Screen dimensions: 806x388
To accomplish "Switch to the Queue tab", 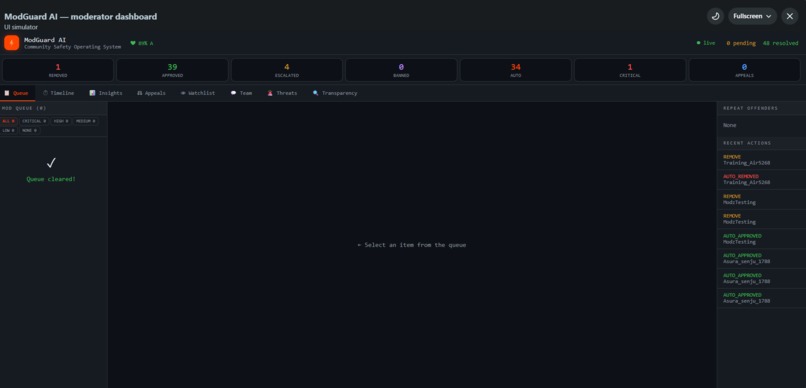I will click(x=17, y=93).
